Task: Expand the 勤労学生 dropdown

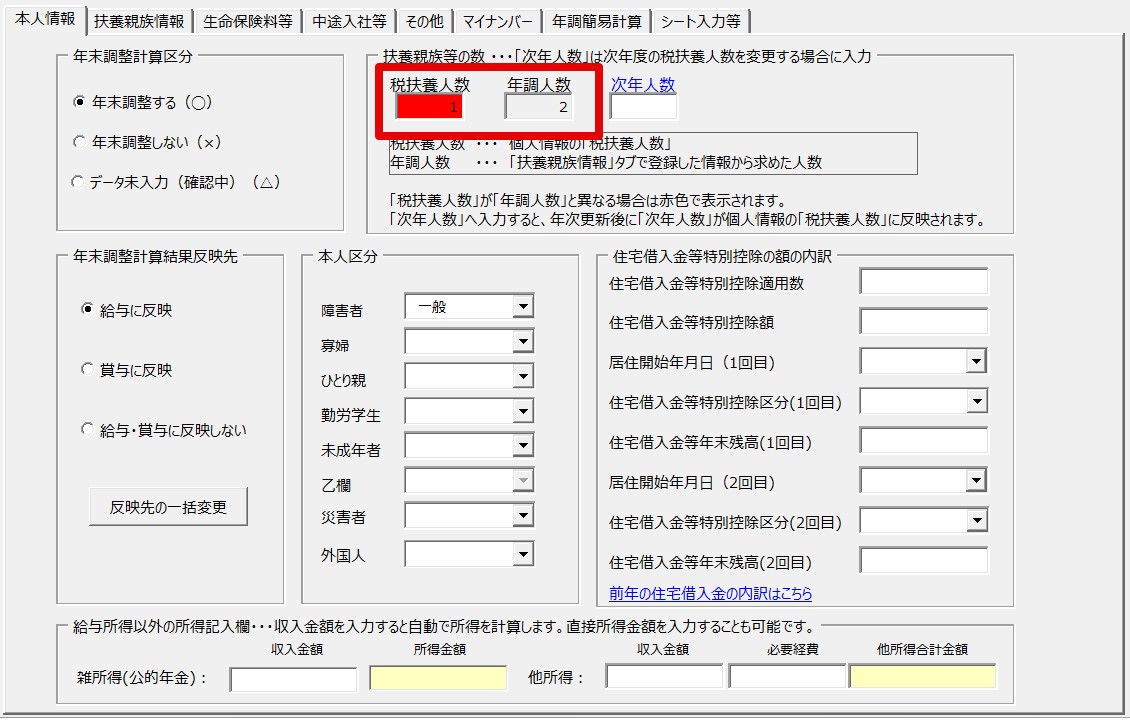Action: point(522,412)
